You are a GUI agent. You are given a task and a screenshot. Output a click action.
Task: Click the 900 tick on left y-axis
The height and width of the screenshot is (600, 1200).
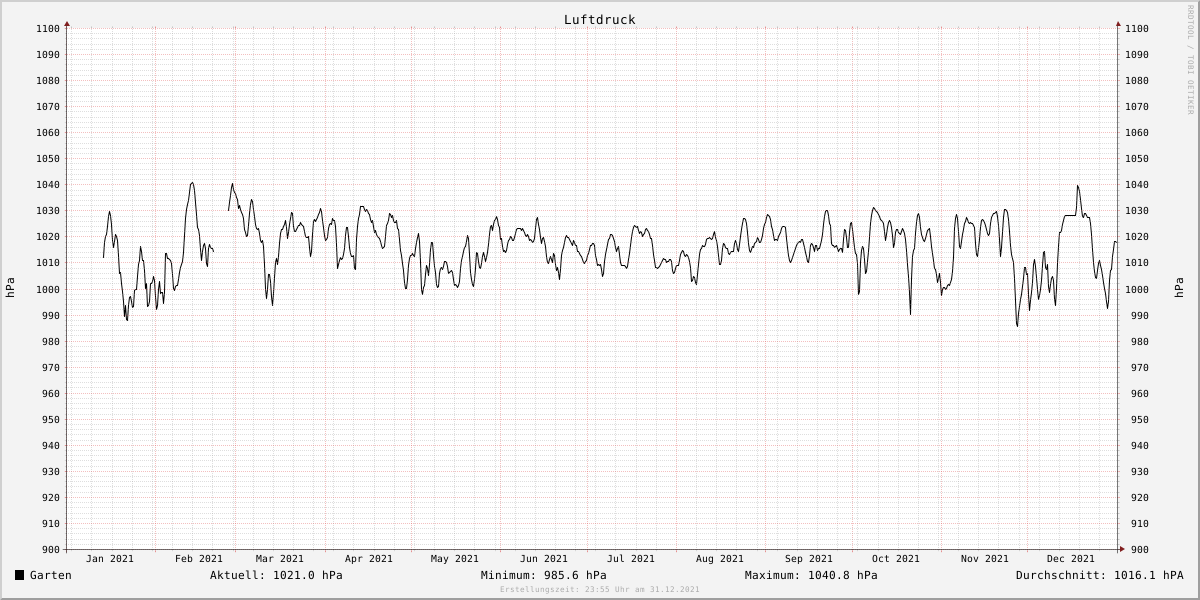tap(53, 550)
